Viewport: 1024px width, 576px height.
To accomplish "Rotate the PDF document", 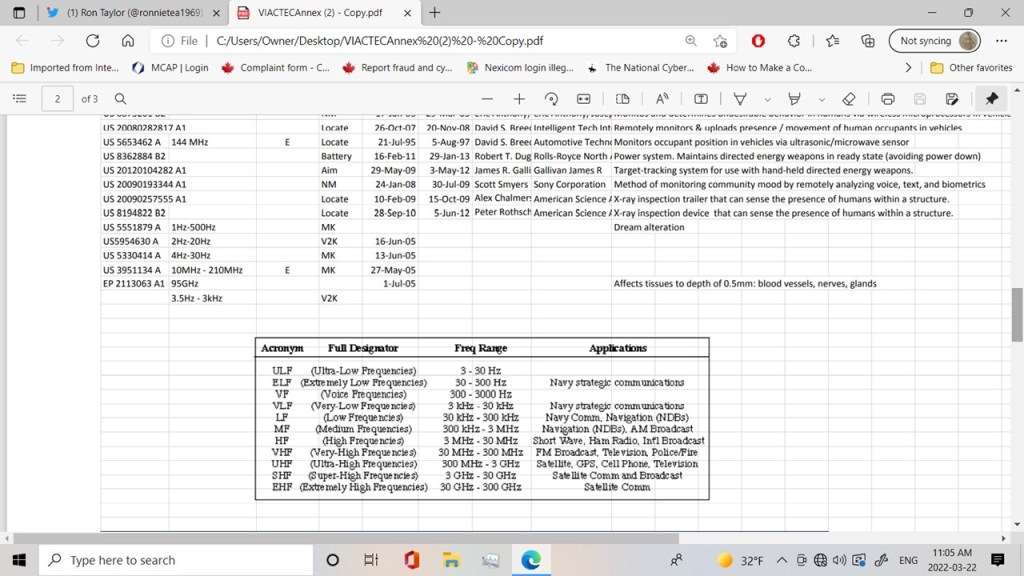I will click(x=551, y=99).
